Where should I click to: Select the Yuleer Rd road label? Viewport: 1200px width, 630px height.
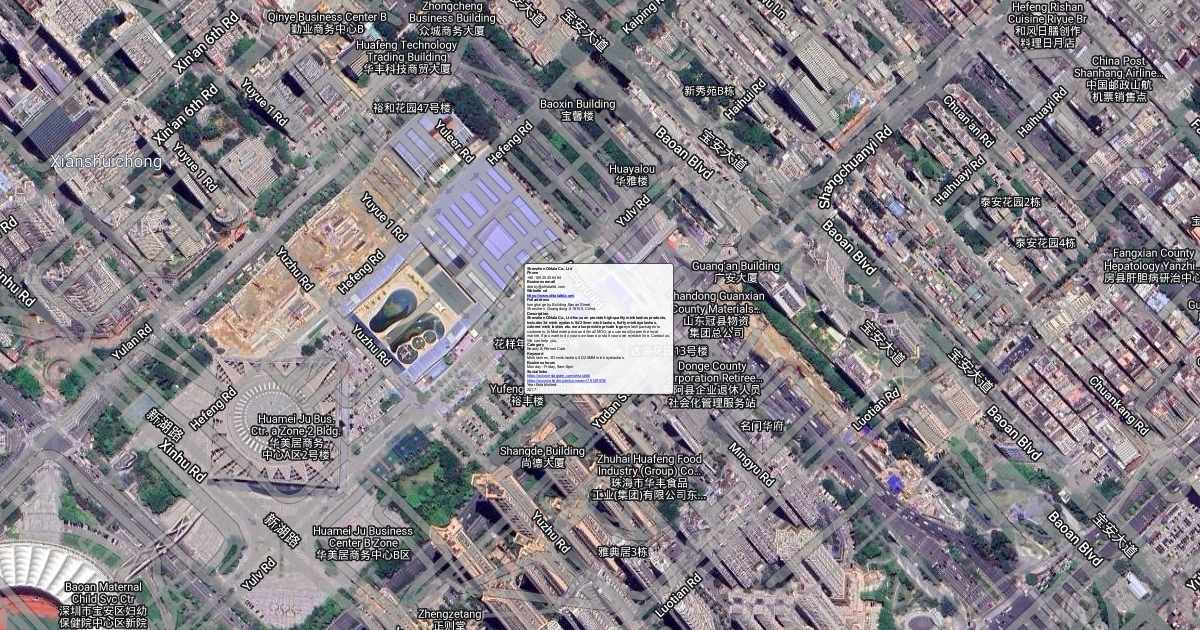click(453, 143)
